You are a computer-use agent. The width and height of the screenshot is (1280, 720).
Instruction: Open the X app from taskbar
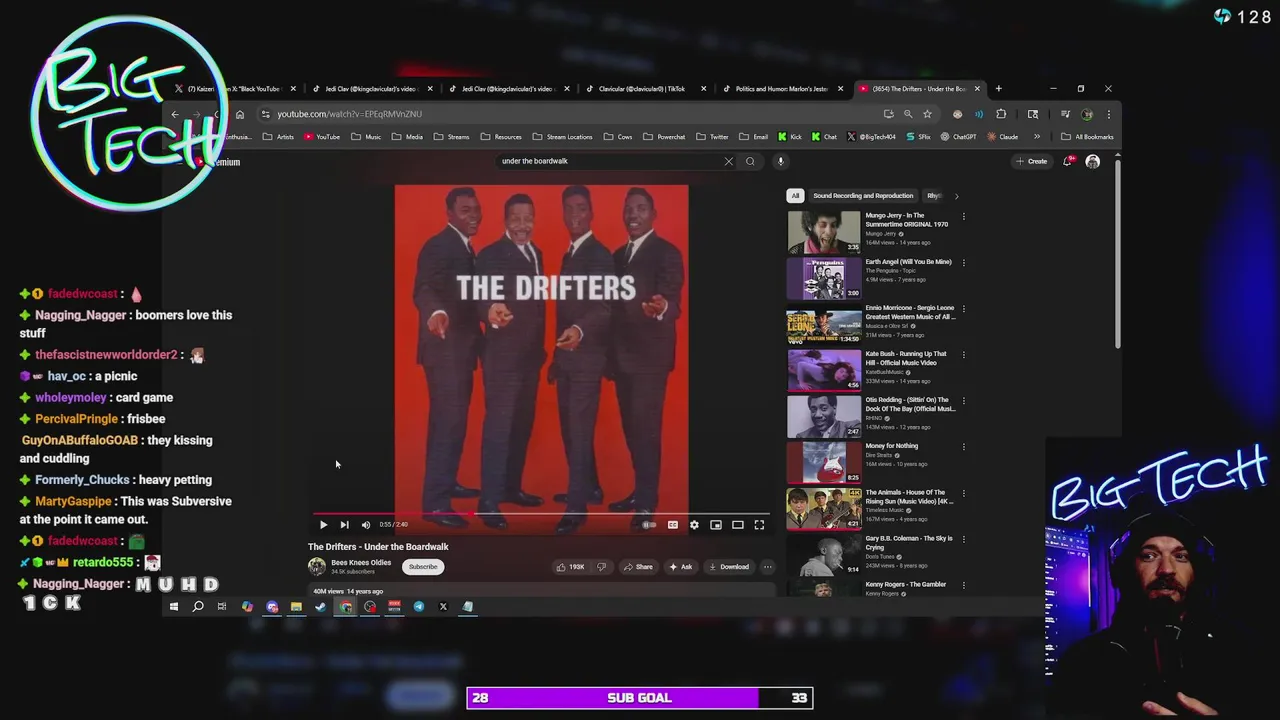[x=443, y=607]
